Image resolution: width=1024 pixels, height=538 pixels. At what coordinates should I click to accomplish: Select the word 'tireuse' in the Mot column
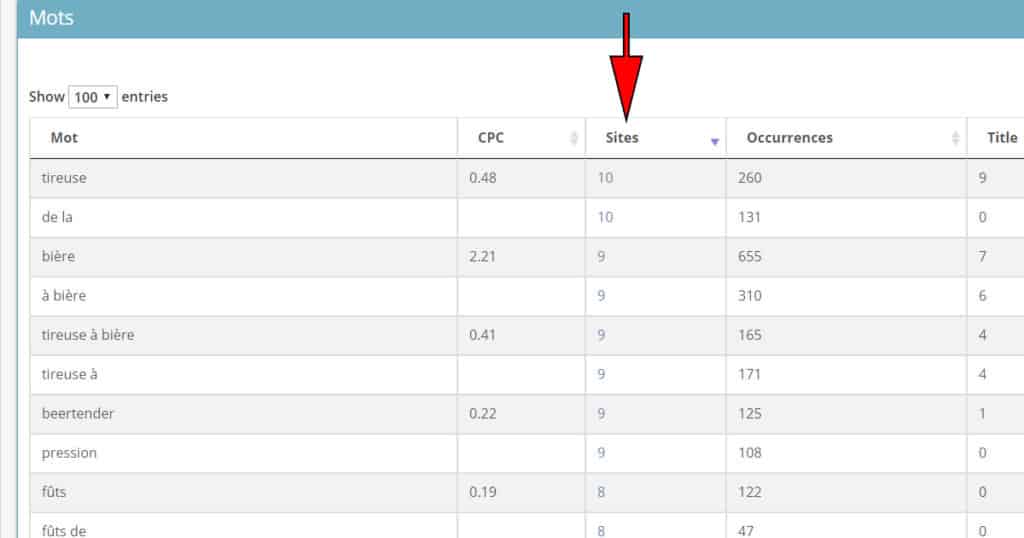pyautogui.click(x=64, y=178)
